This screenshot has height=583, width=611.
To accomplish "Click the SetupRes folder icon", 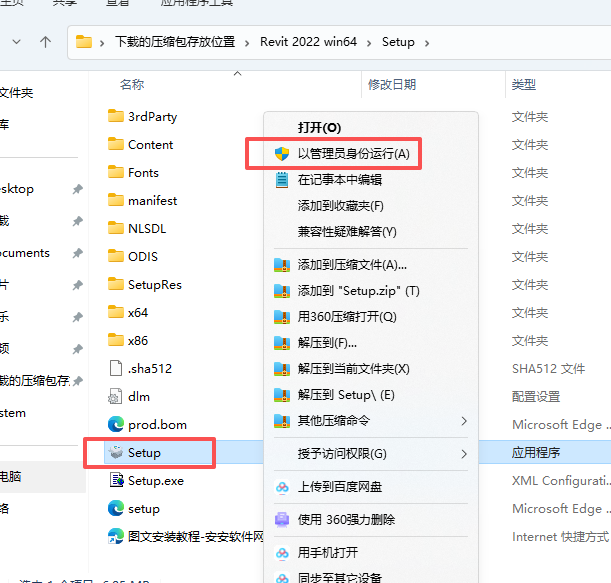I will coord(116,284).
